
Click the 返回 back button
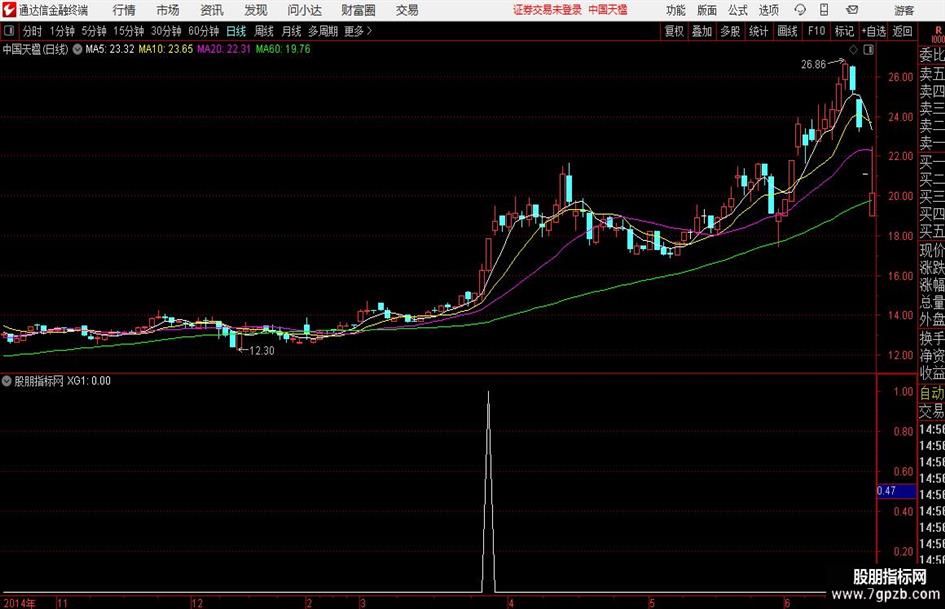(902, 31)
